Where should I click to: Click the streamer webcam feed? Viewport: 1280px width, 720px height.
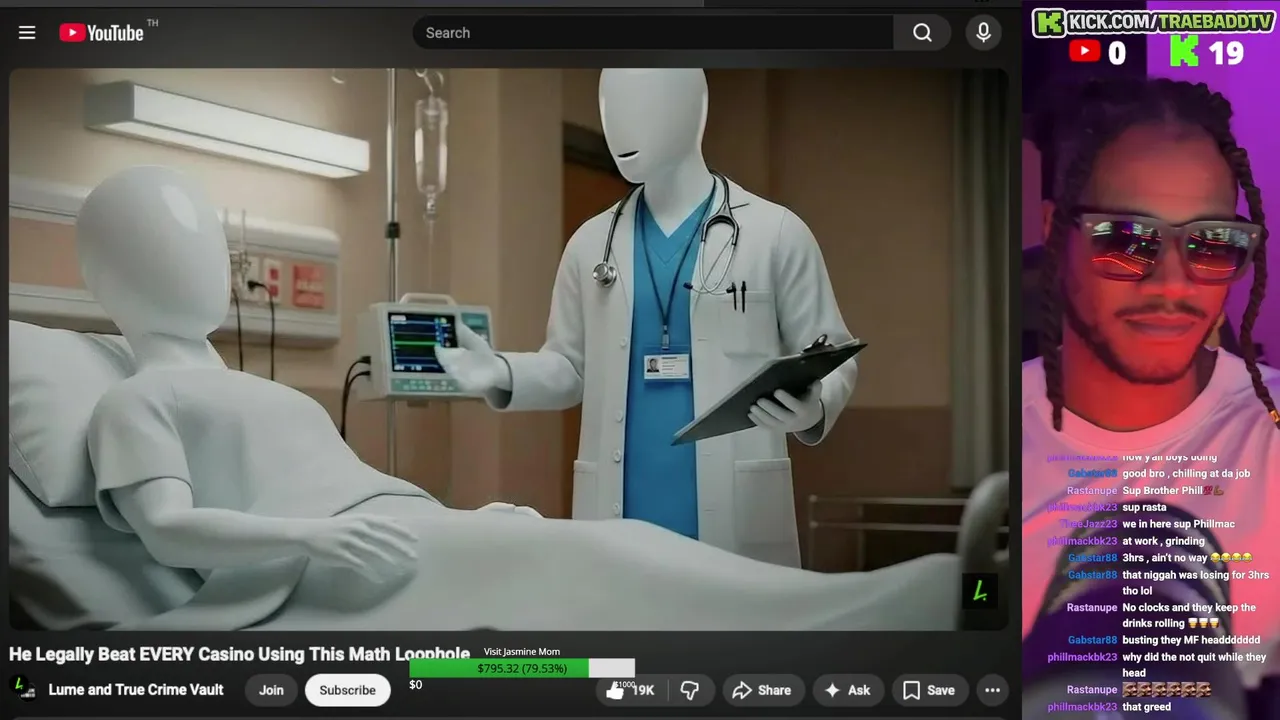[x=1151, y=260]
